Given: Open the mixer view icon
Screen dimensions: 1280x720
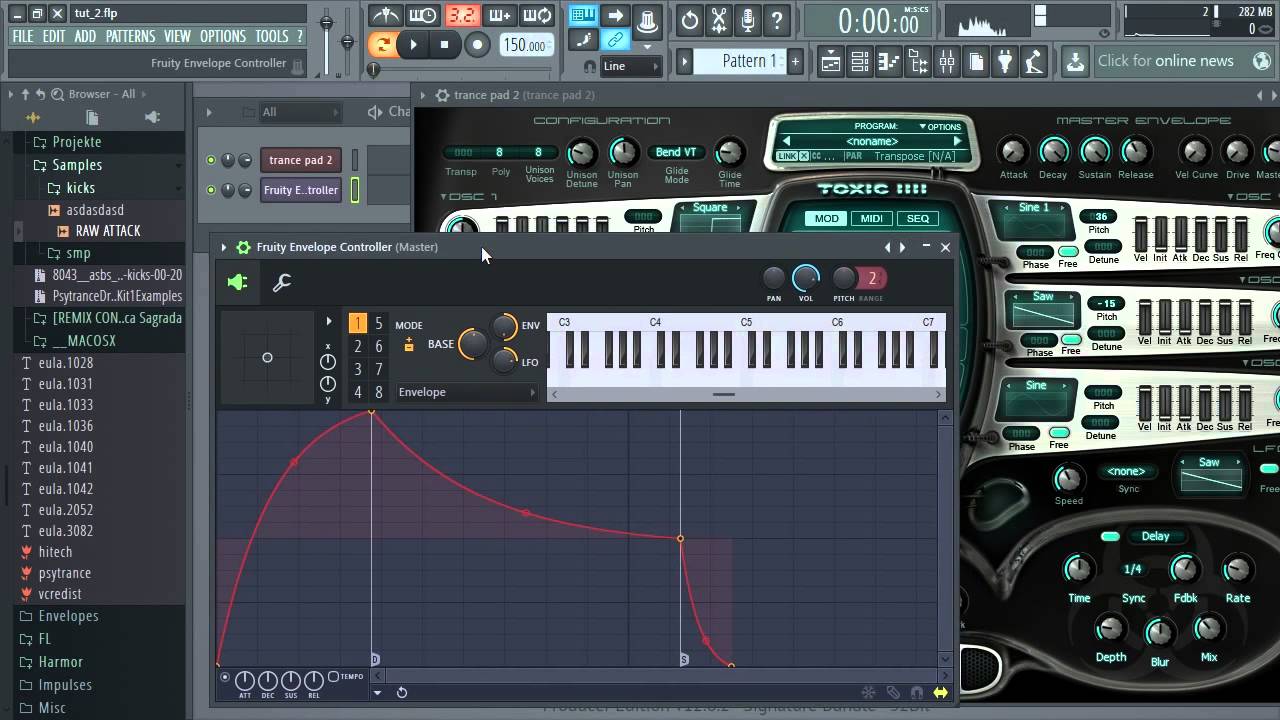Looking at the screenshot, I should [946, 62].
